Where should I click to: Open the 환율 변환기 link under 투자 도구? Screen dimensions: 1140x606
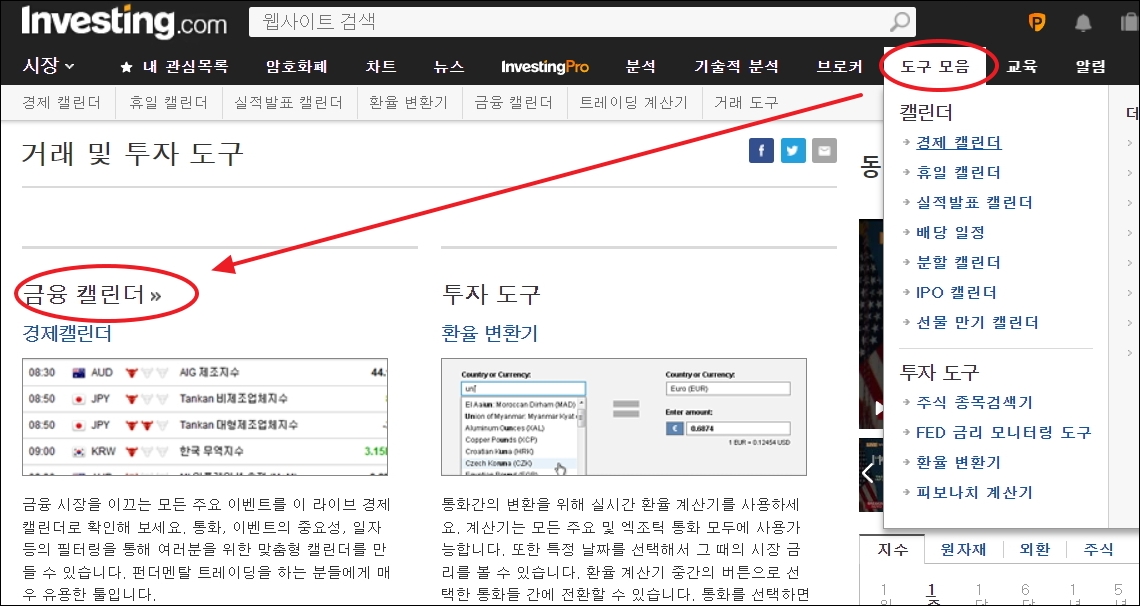tap(489, 334)
